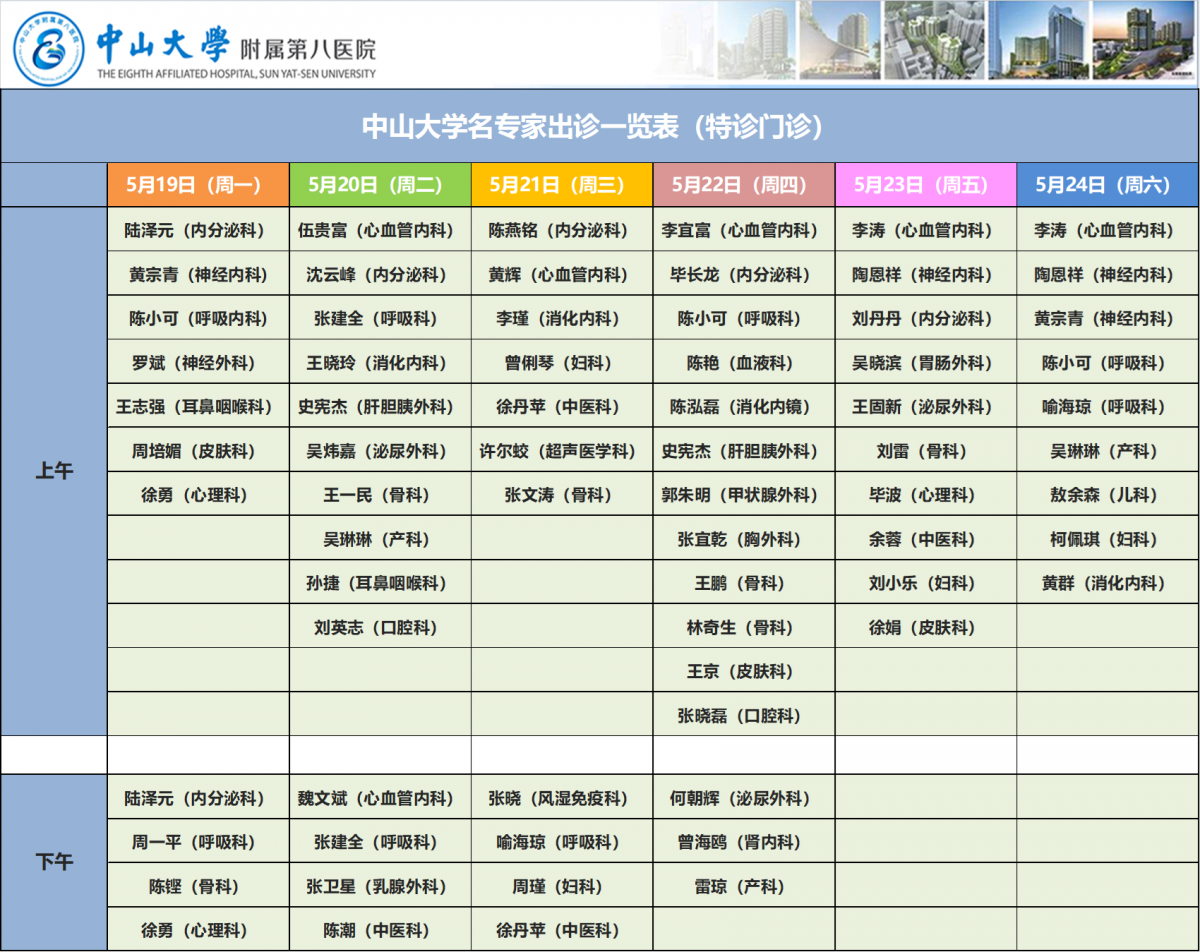This screenshot has height=952, width=1200.
Task: Click the cell 张宜乾（胸外科）
Action: 744,539
